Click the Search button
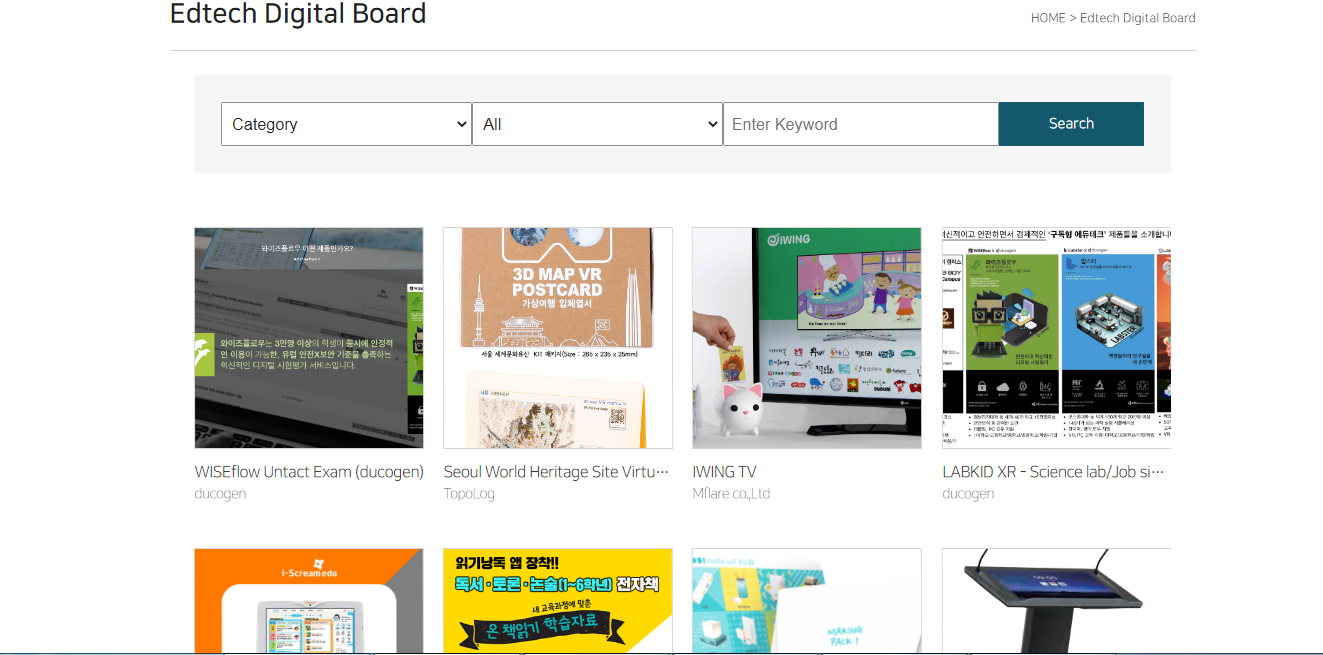 coord(1071,124)
